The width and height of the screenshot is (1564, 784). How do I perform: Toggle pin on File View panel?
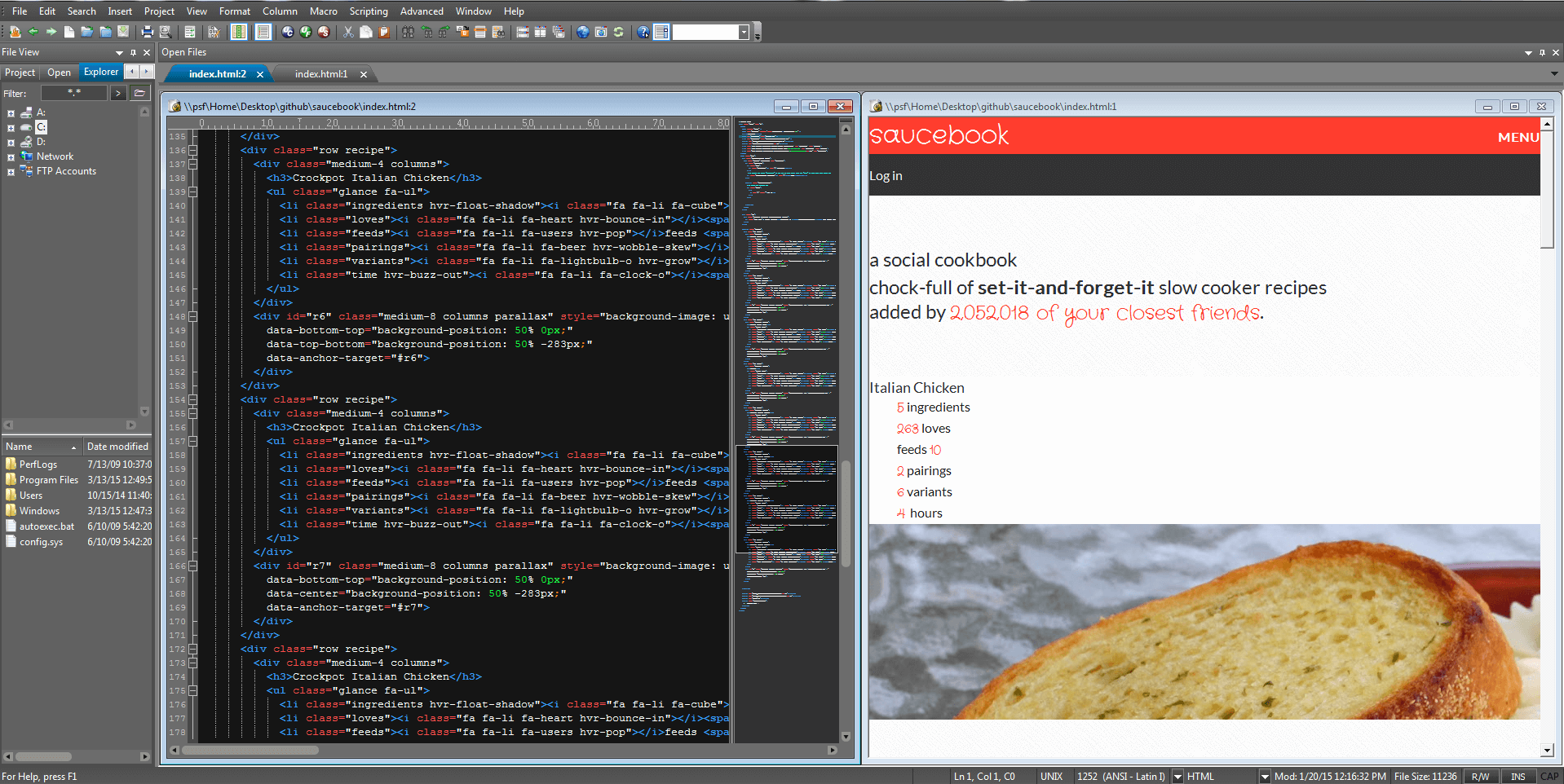coord(133,52)
